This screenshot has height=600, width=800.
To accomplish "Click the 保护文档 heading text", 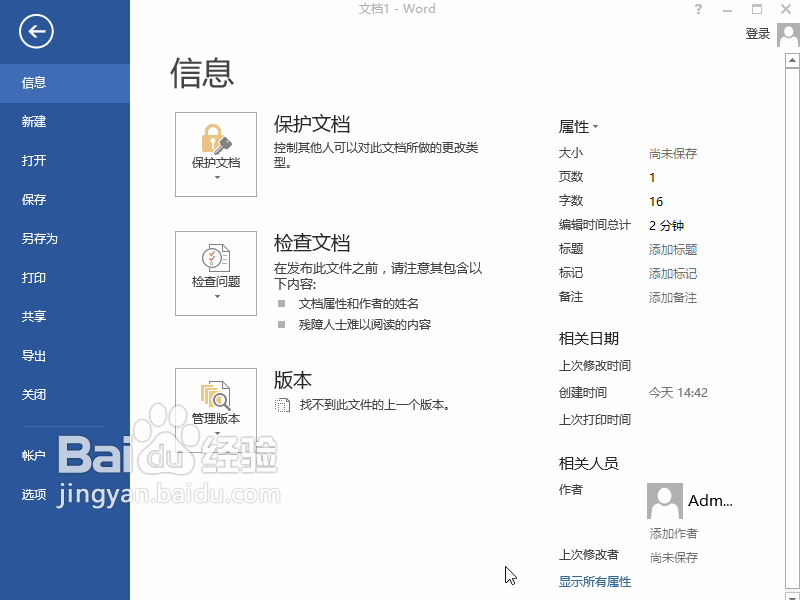I will tap(312, 124).
